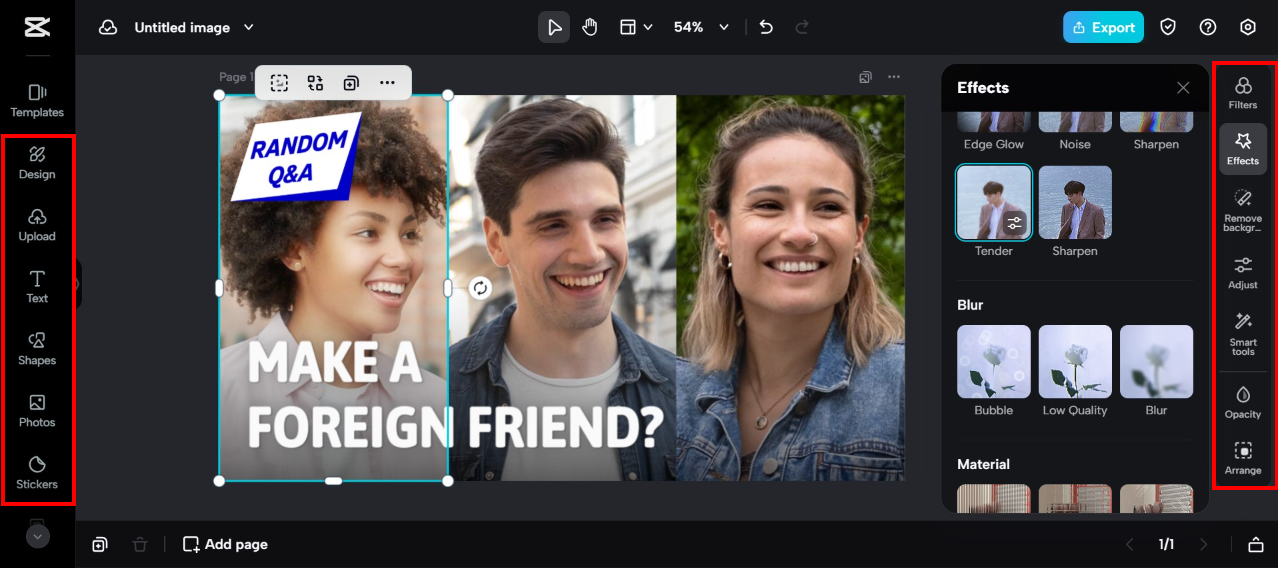Select the Effects tool in right sidebar
The width and height of the screenshot is (1278, 568).
(1243, 149)
